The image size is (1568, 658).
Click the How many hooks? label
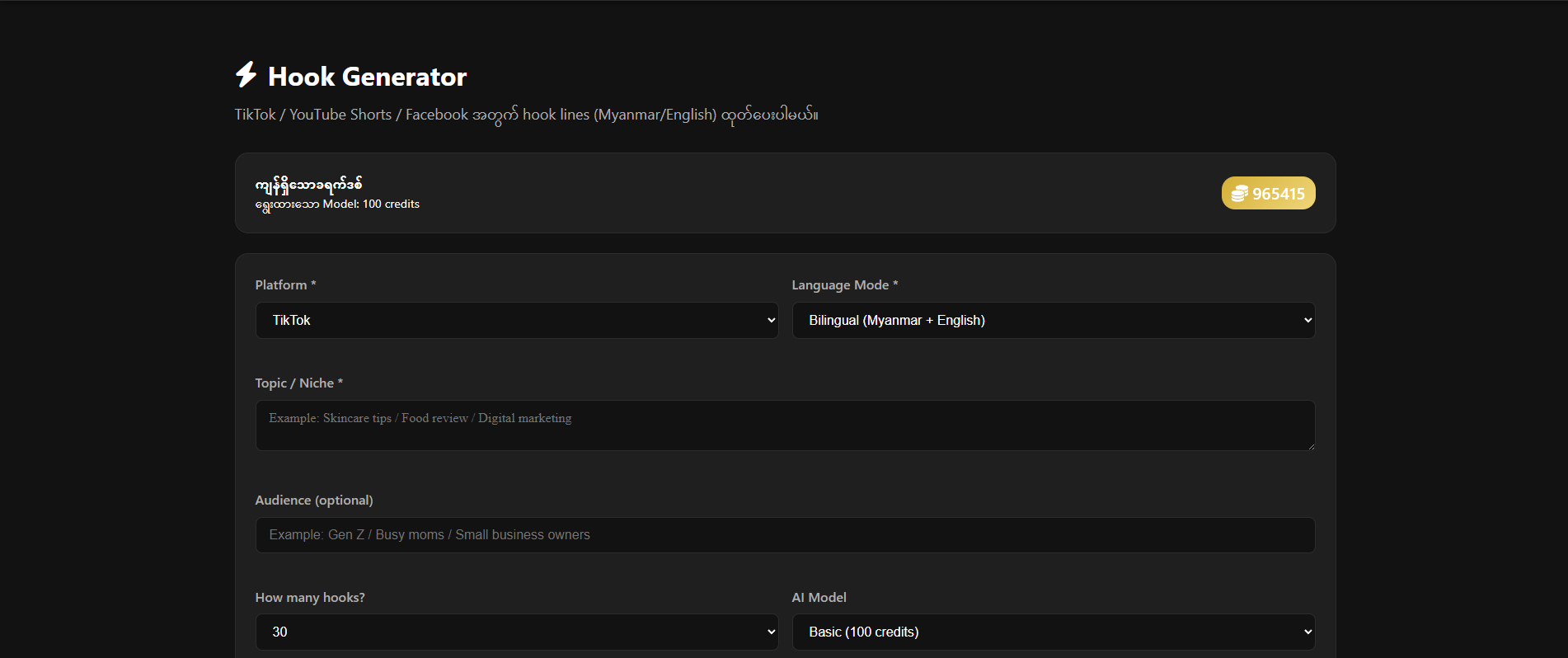[x=309, y=597]
